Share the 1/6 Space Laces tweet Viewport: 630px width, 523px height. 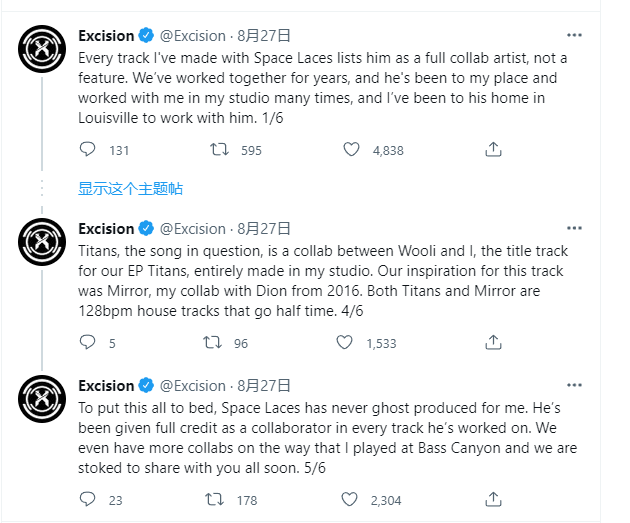[493, 149]
